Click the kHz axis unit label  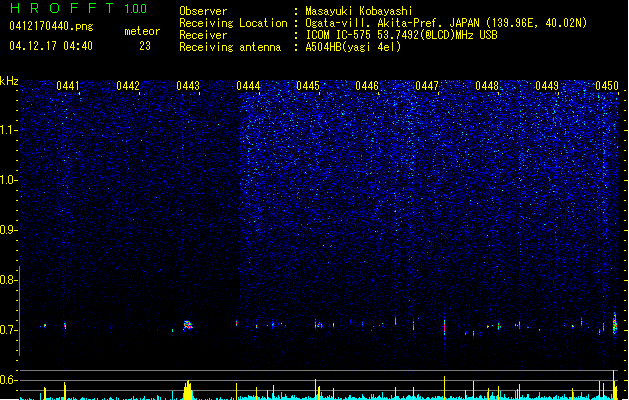tap(9, 81)
